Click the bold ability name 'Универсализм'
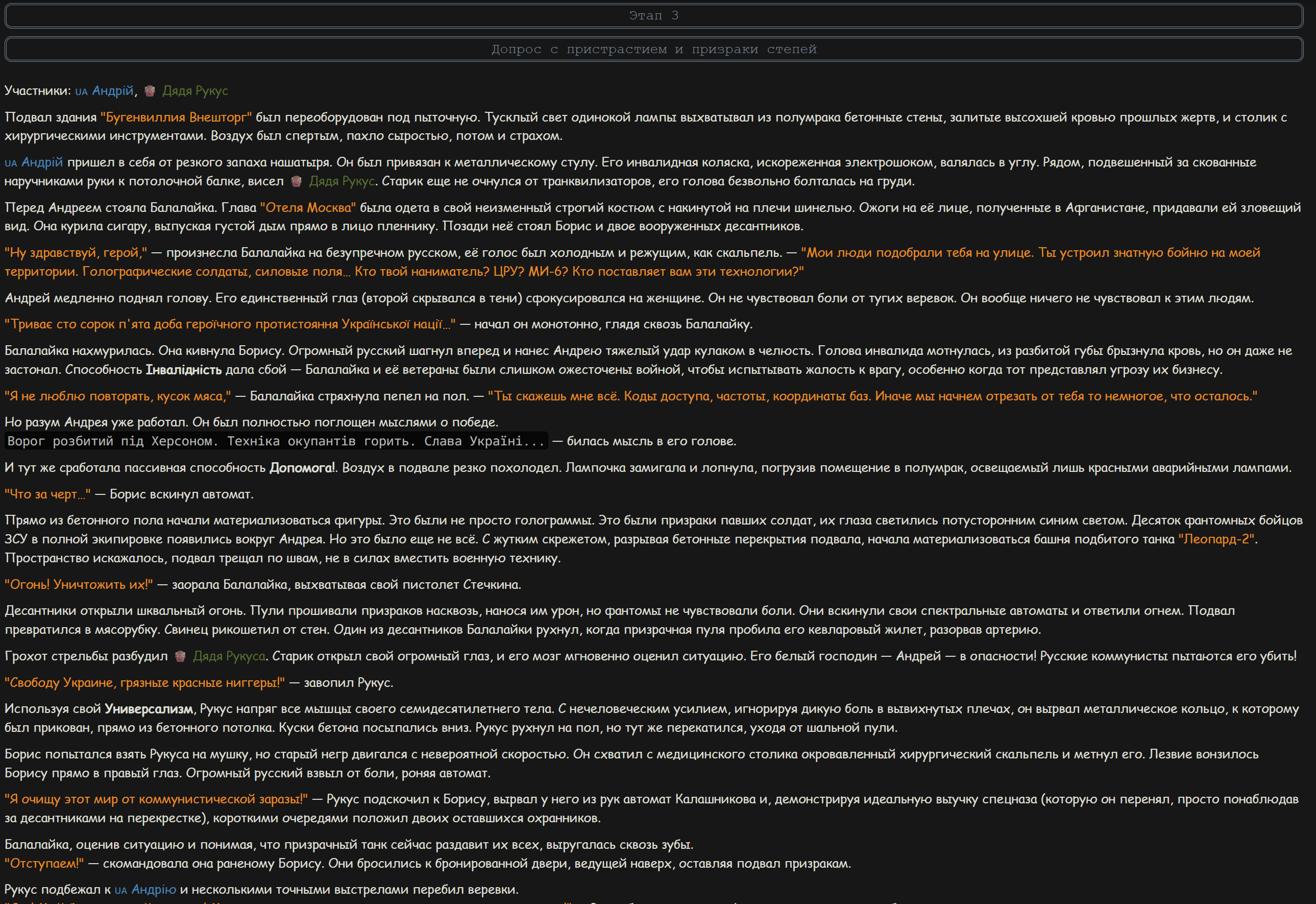1316x904 pixels. click(149, 709)
